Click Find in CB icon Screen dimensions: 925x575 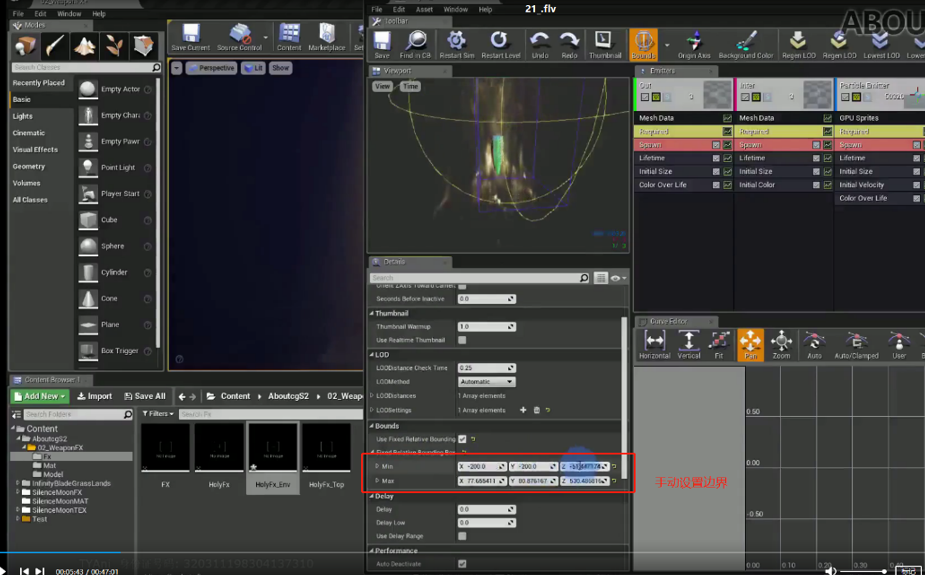tap(414, 42)
